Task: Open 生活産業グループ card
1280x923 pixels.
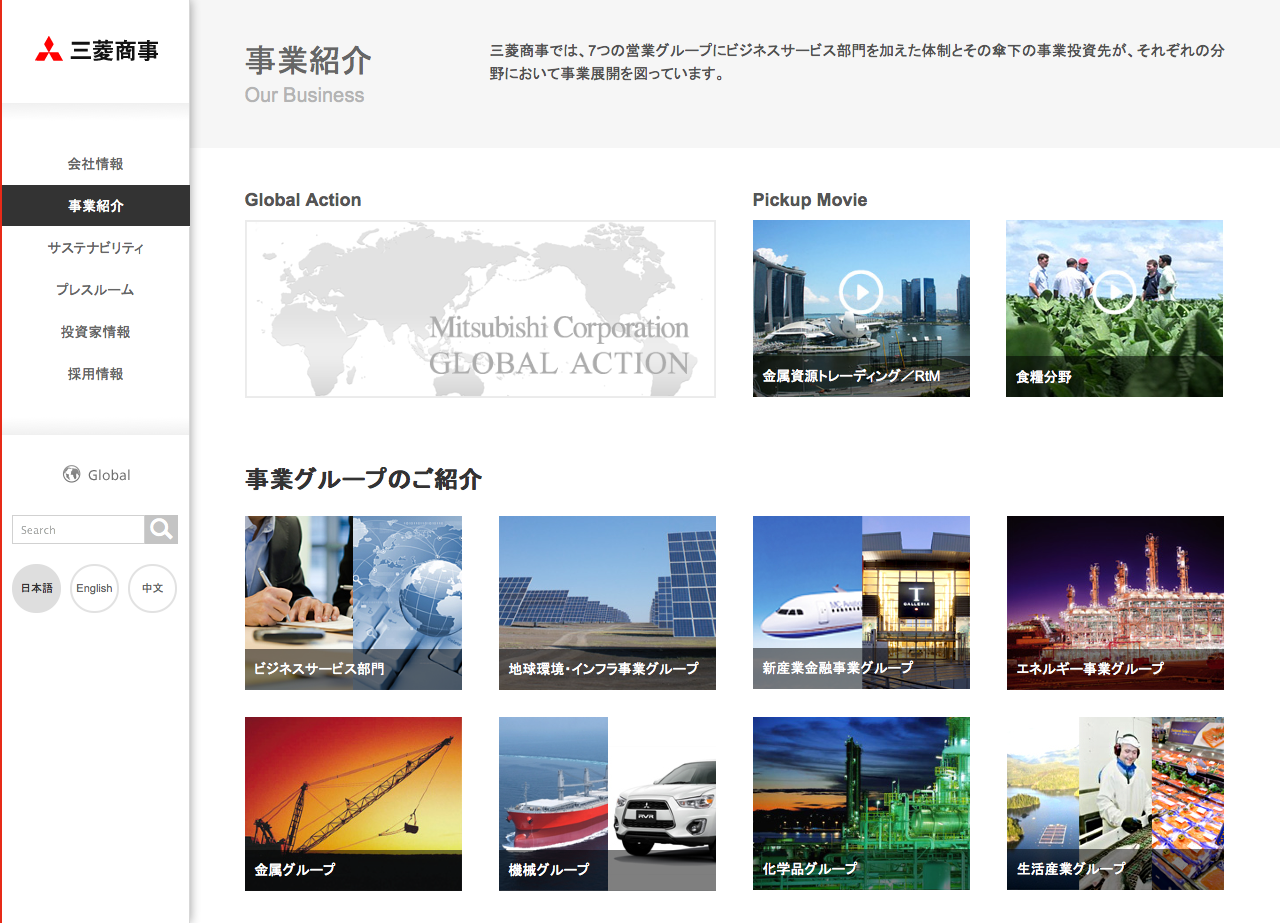Action: coord(1115,804)
